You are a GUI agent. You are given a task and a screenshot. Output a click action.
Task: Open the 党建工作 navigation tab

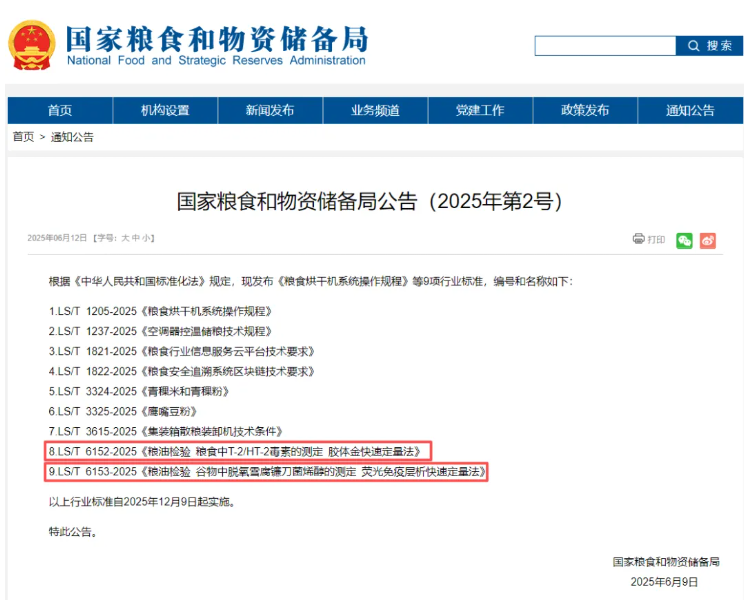(x=480, y=111)
